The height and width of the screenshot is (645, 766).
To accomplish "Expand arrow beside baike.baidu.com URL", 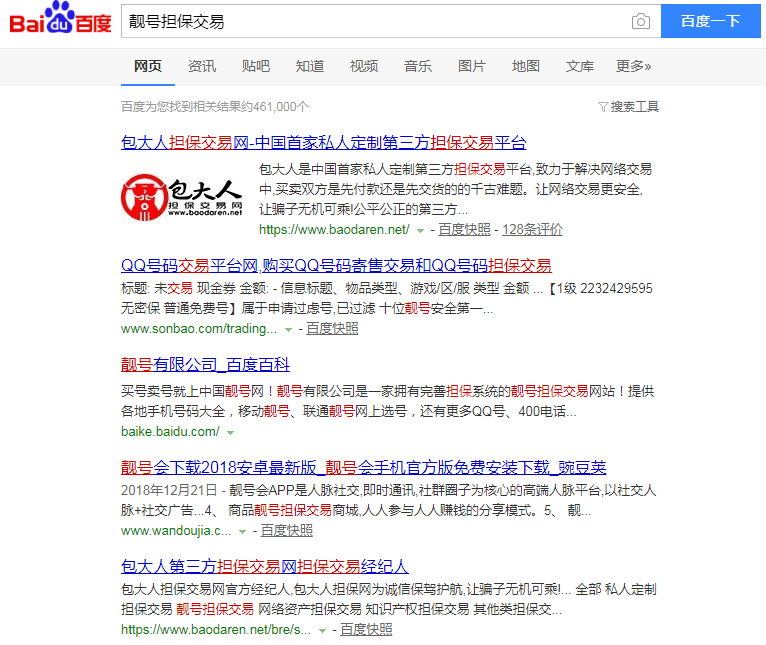I will coord(231,432).
